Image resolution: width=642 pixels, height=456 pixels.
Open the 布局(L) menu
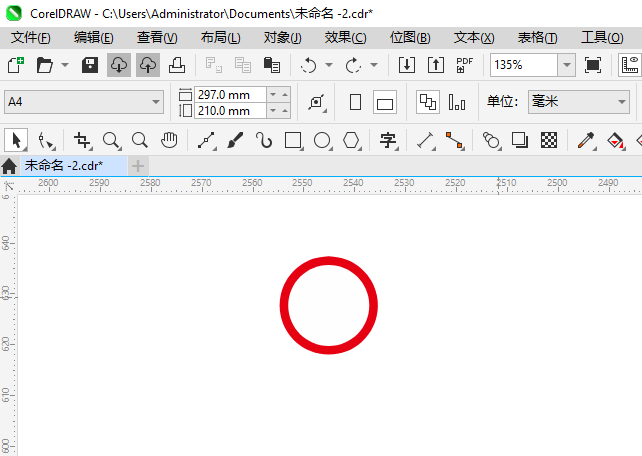(x=220, y=38)
